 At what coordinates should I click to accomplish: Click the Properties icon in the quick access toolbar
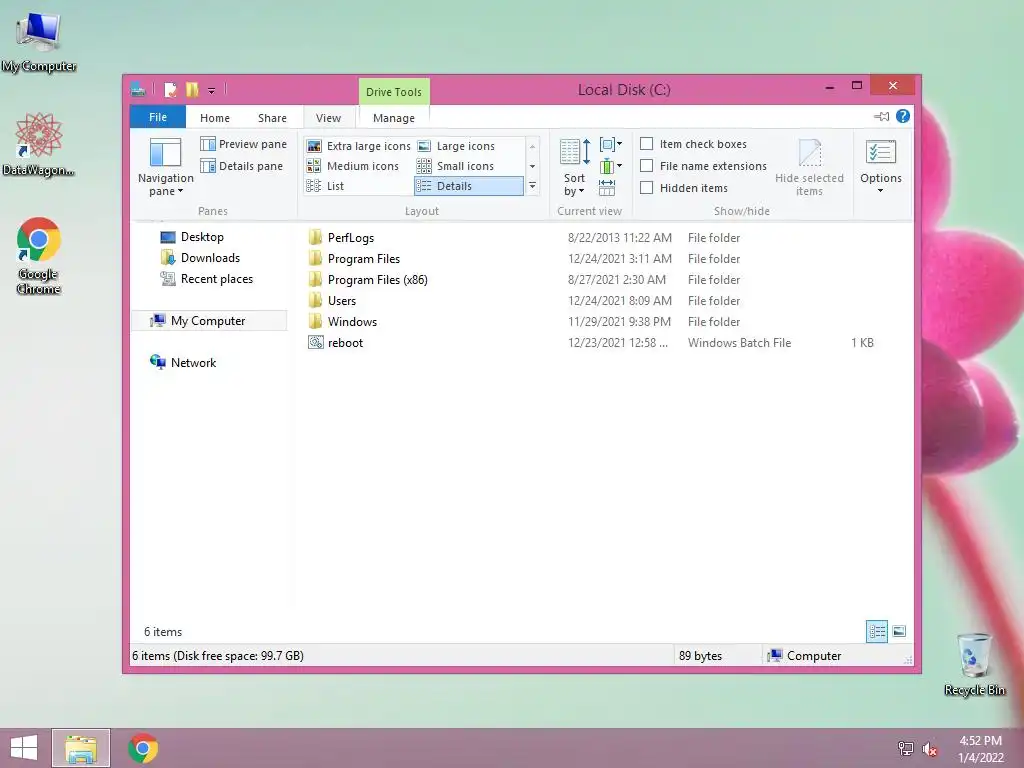pyautogui.click(x=170, y=89)
